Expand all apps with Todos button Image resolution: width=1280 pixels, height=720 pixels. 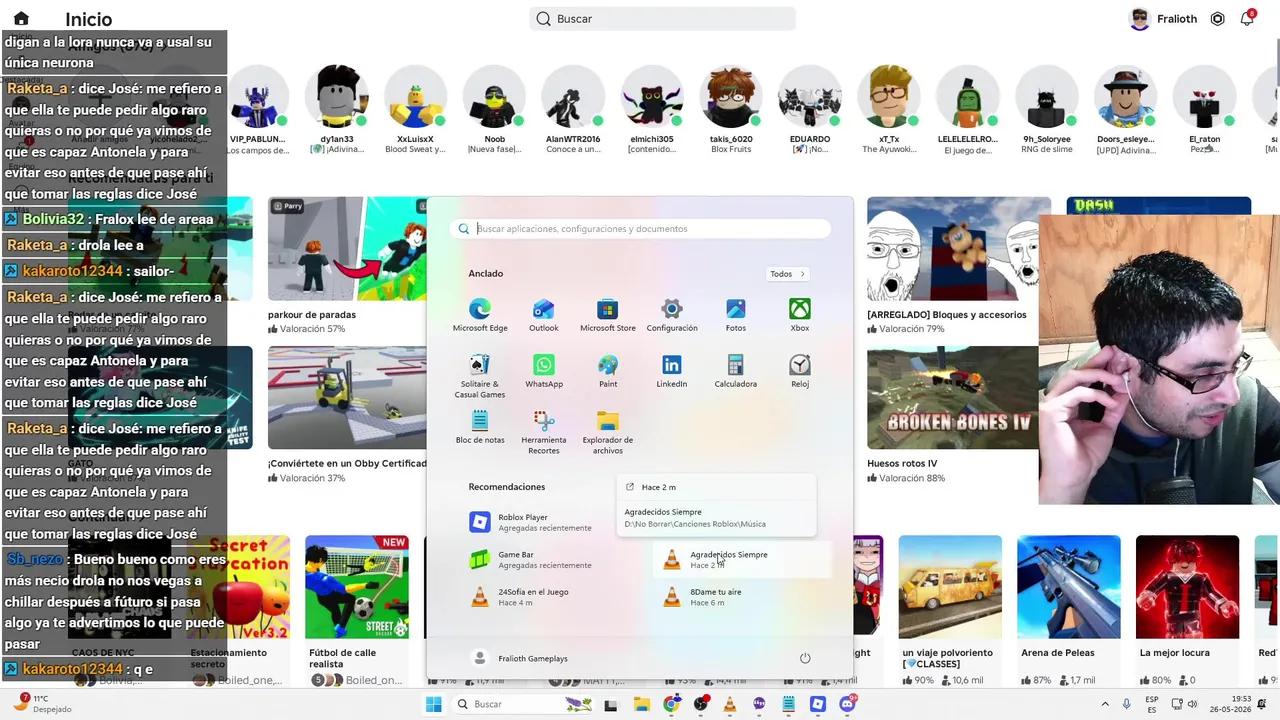click(788, 274)
